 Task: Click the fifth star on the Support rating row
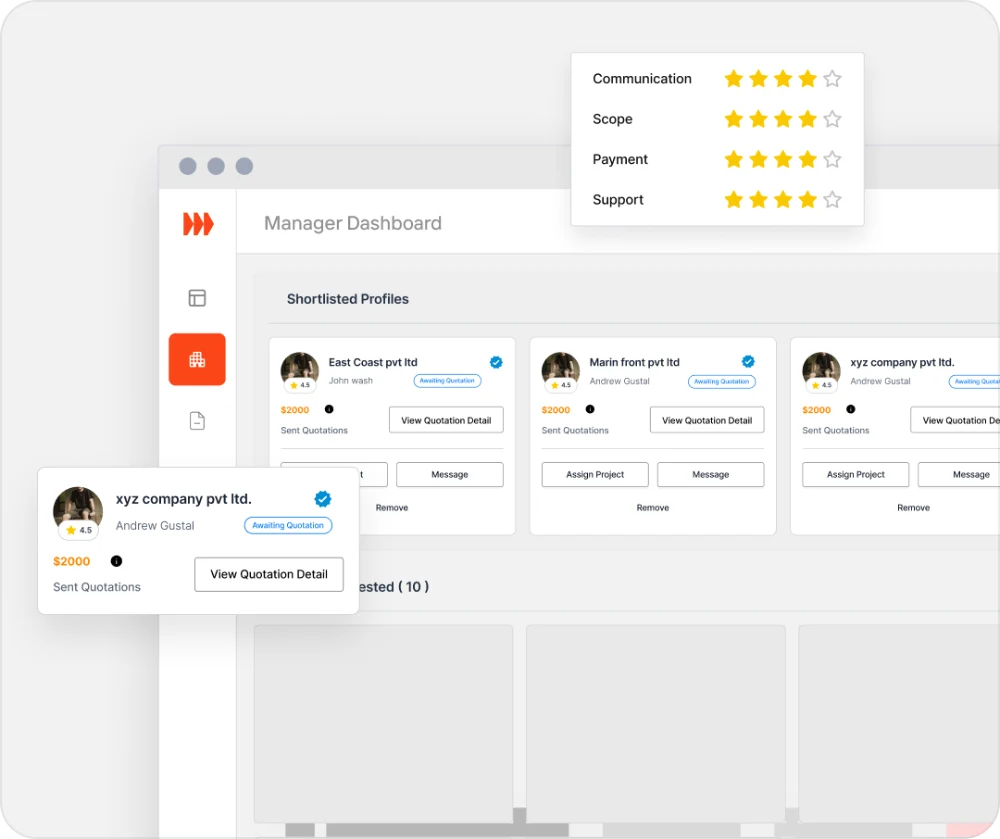[833, 199]
